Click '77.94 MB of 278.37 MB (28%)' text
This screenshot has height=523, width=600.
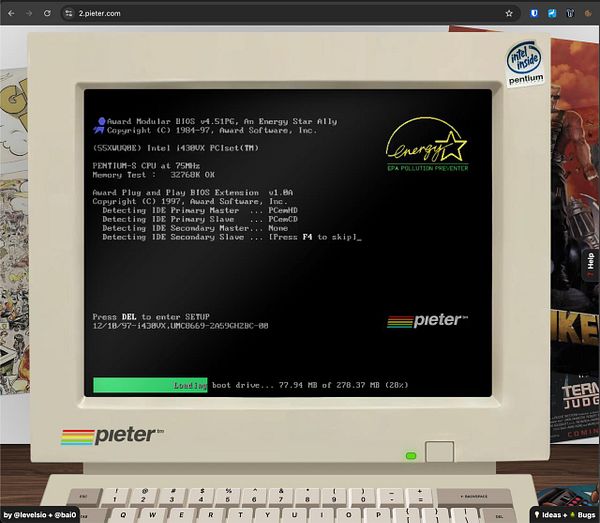[343, 385]
